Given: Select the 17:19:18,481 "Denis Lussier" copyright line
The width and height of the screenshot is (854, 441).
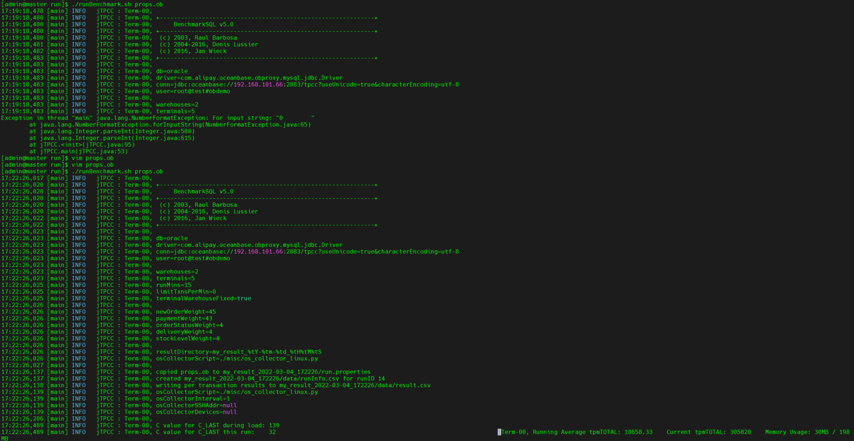Looking at the screenshot, I should 130,45.
